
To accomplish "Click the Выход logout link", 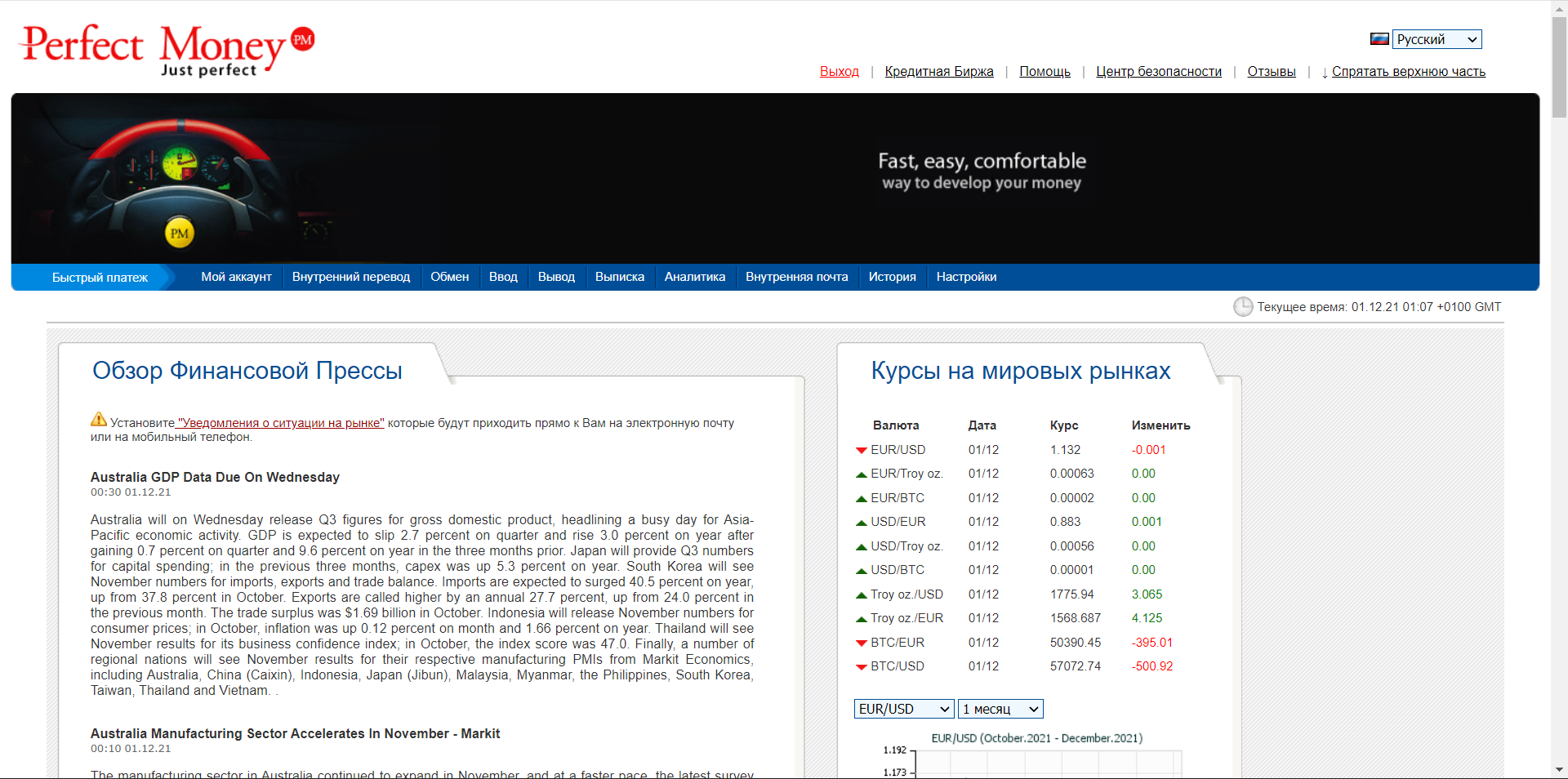I will (840, 72).
